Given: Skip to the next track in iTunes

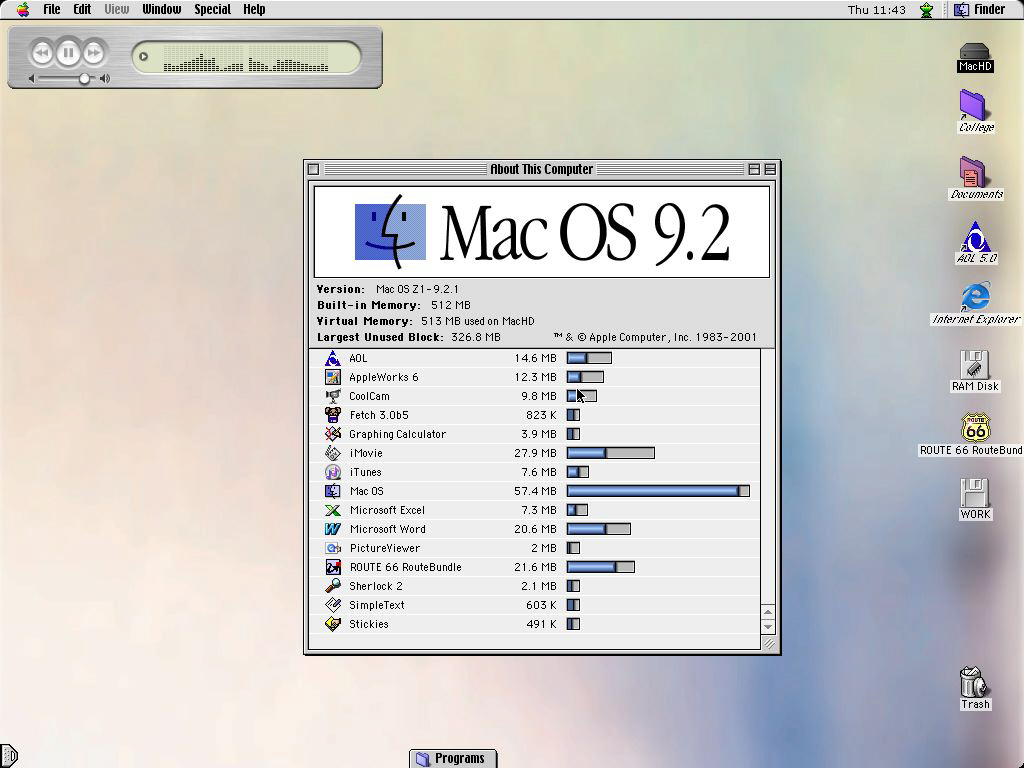Looking at the screenshot, I should pyautogui.click(x=94, y=53).
